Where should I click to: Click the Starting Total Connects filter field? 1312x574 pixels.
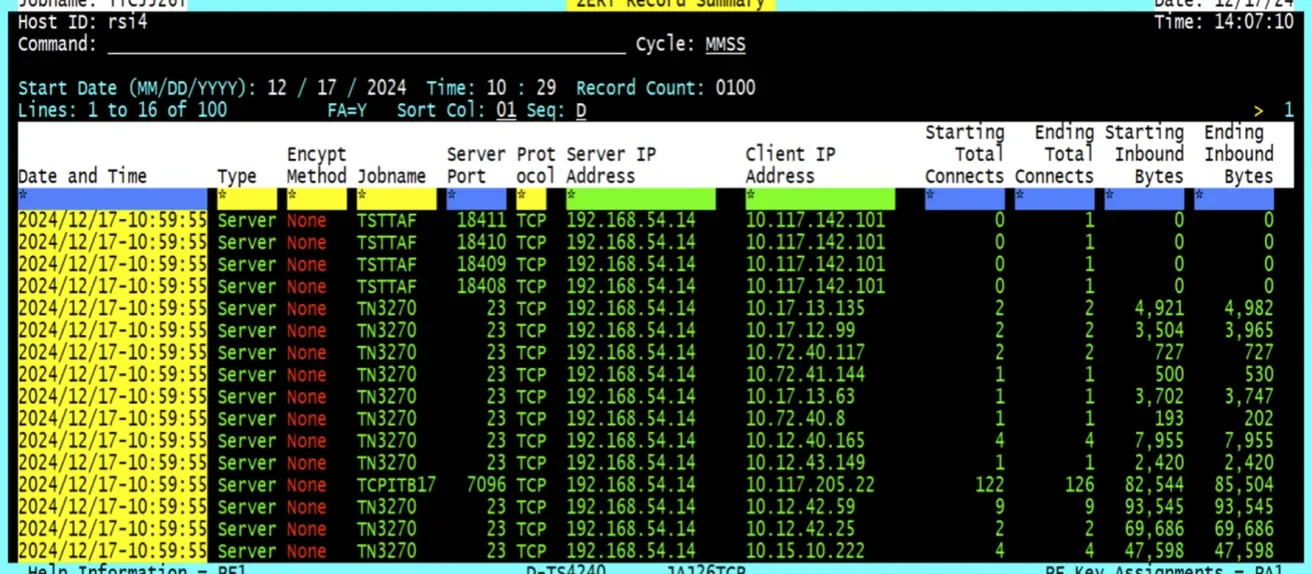click(x=965, y=198)
